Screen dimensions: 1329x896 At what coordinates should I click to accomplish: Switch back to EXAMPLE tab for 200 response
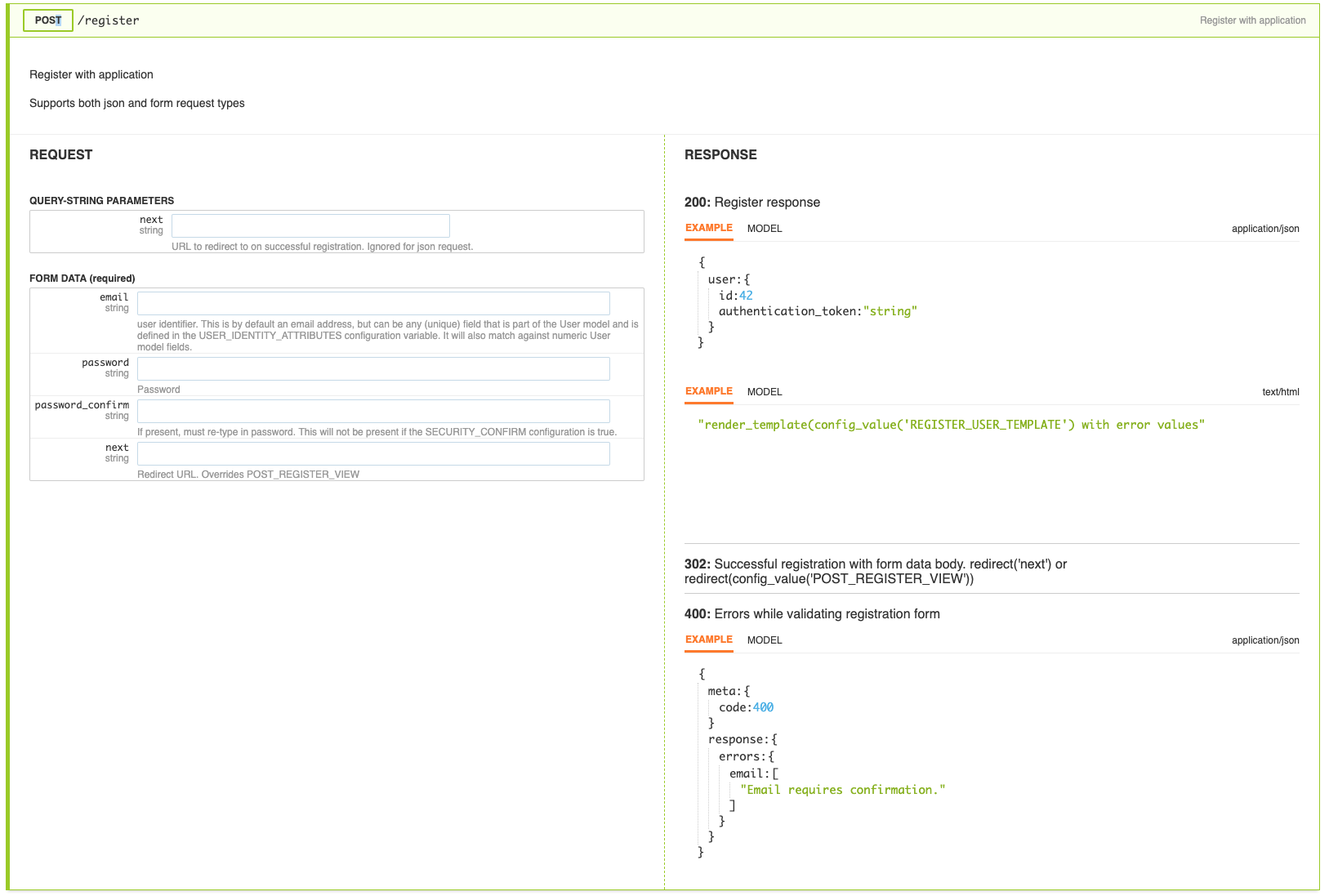click(x=707, y=229)
